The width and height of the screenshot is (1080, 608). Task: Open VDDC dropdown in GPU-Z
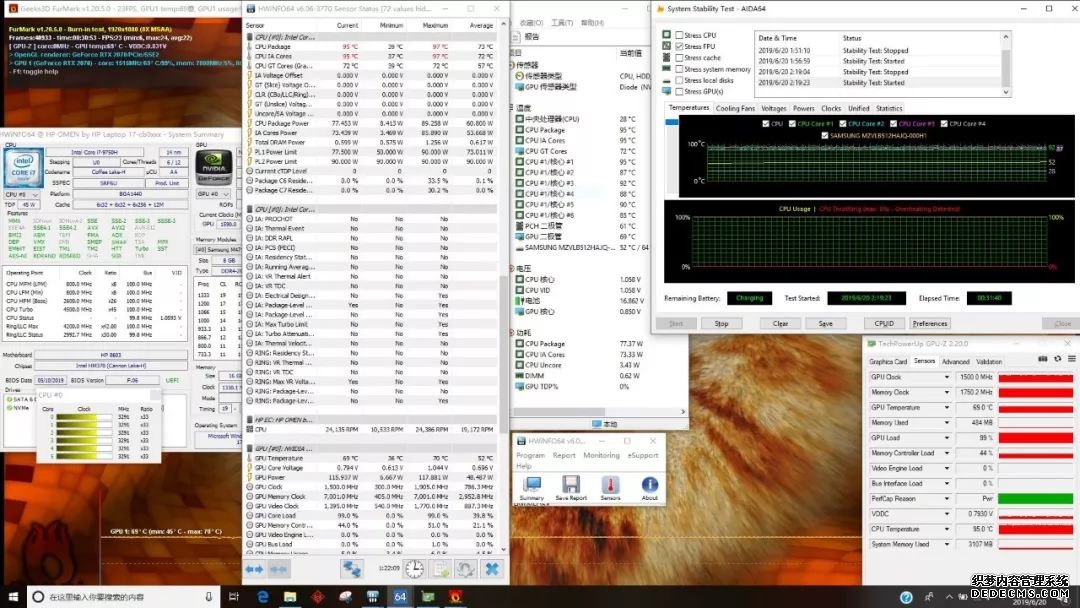[x=946, y=514]
